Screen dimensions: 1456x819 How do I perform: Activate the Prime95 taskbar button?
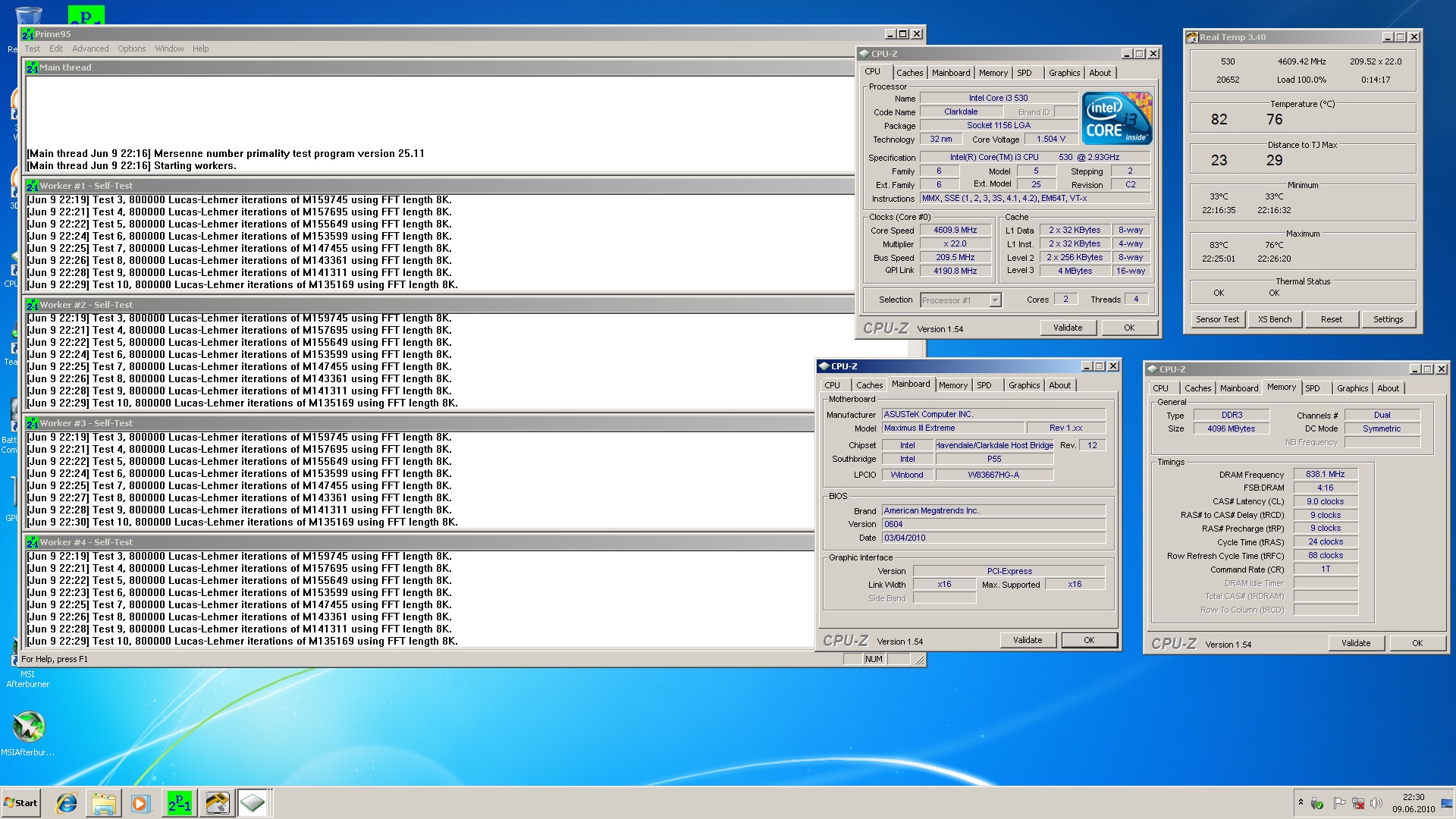point(179,803)
